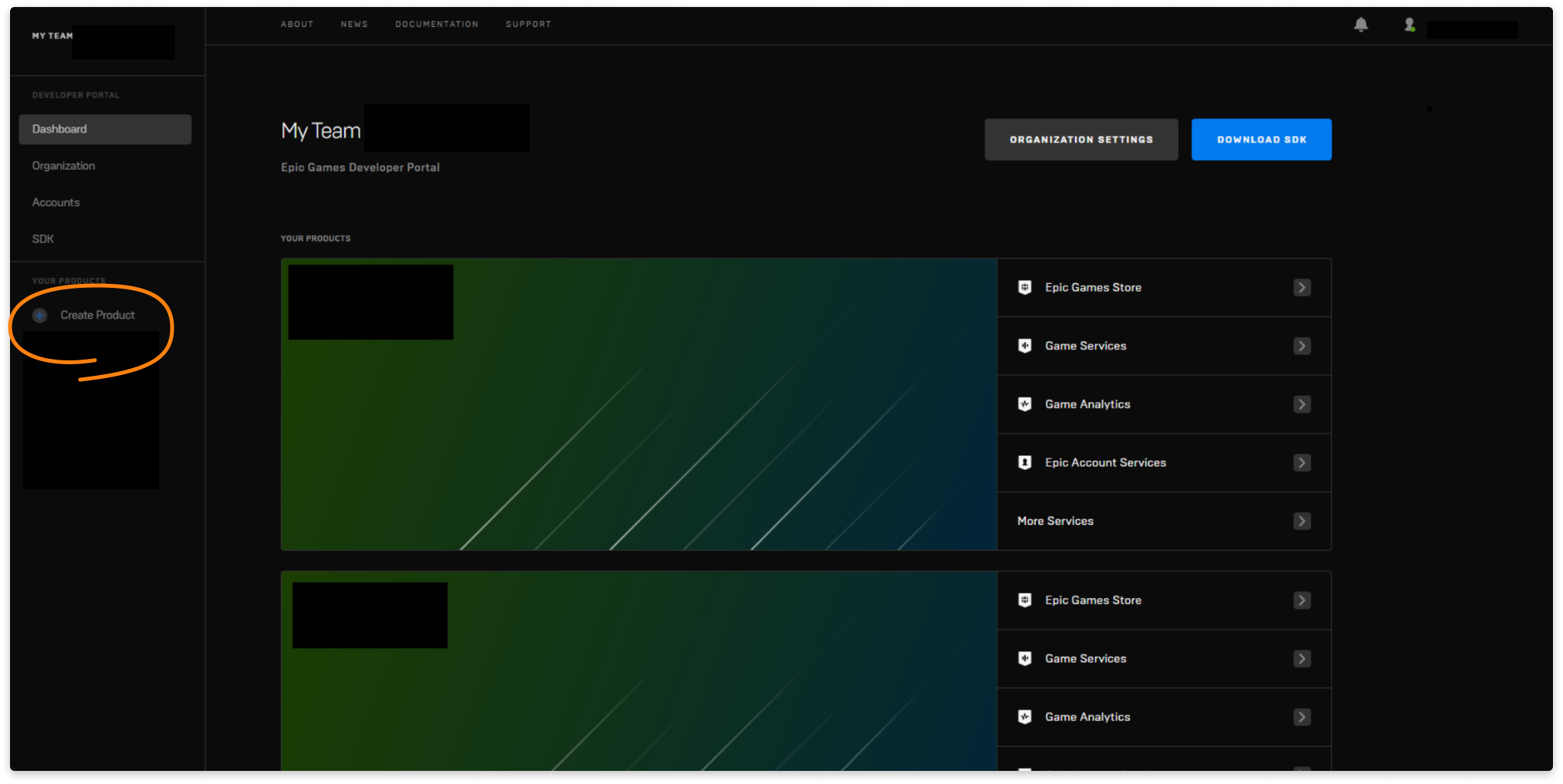Click the first product's Game Services icon
The width and height of the screenshot is (1563, 784).
point(1024,346)
